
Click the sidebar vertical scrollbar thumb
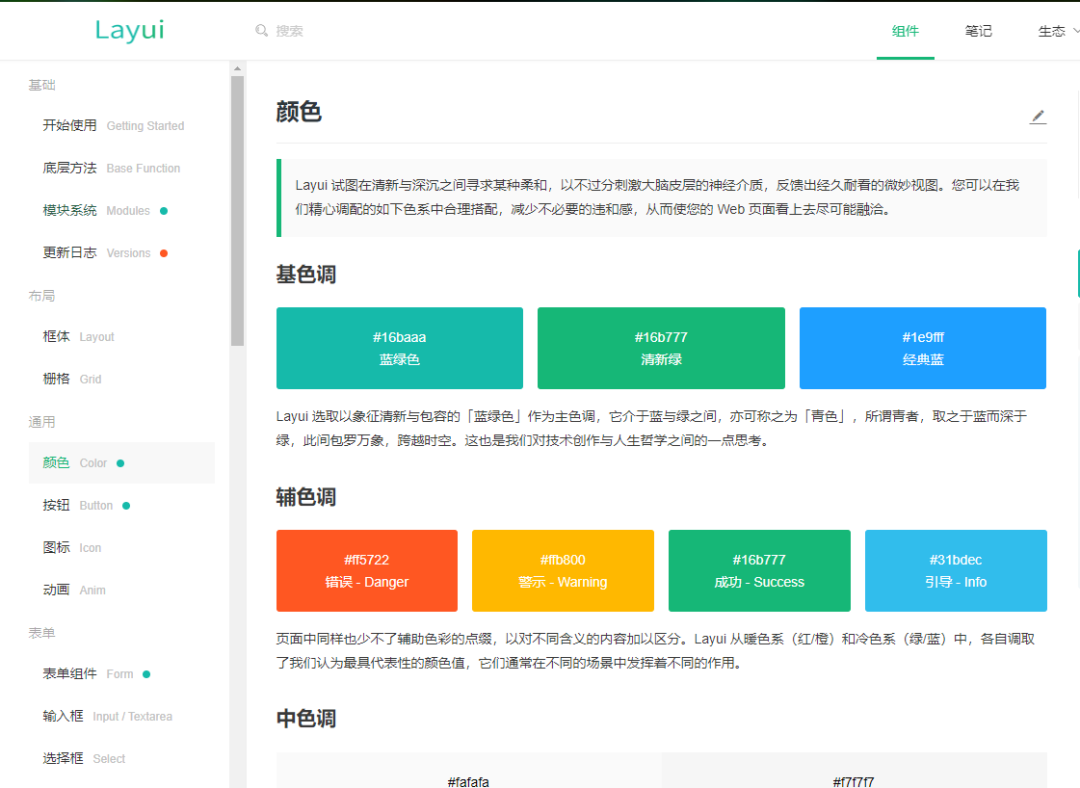pyautogui.click(x=237, y=210)
